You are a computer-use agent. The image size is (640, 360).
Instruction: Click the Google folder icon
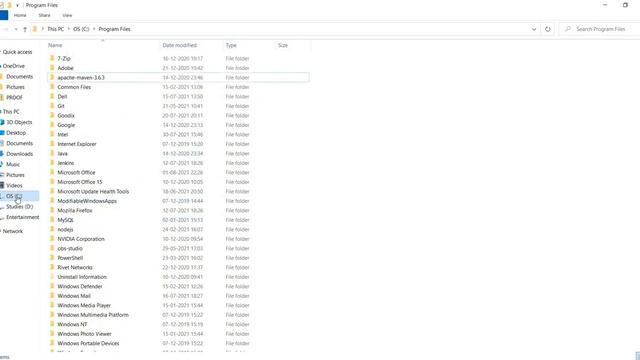(x=52, y=125)
